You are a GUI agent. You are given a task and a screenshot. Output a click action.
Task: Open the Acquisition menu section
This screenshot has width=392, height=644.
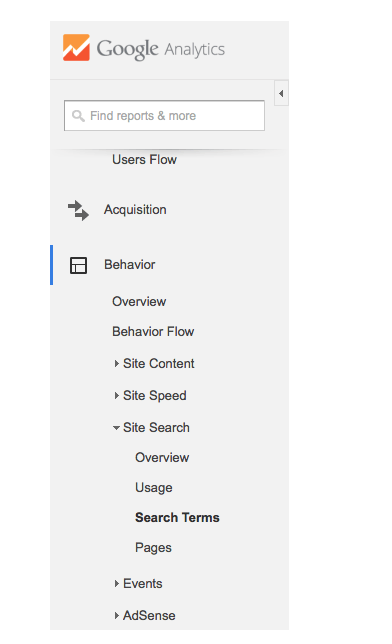click(x=135, y=209)
